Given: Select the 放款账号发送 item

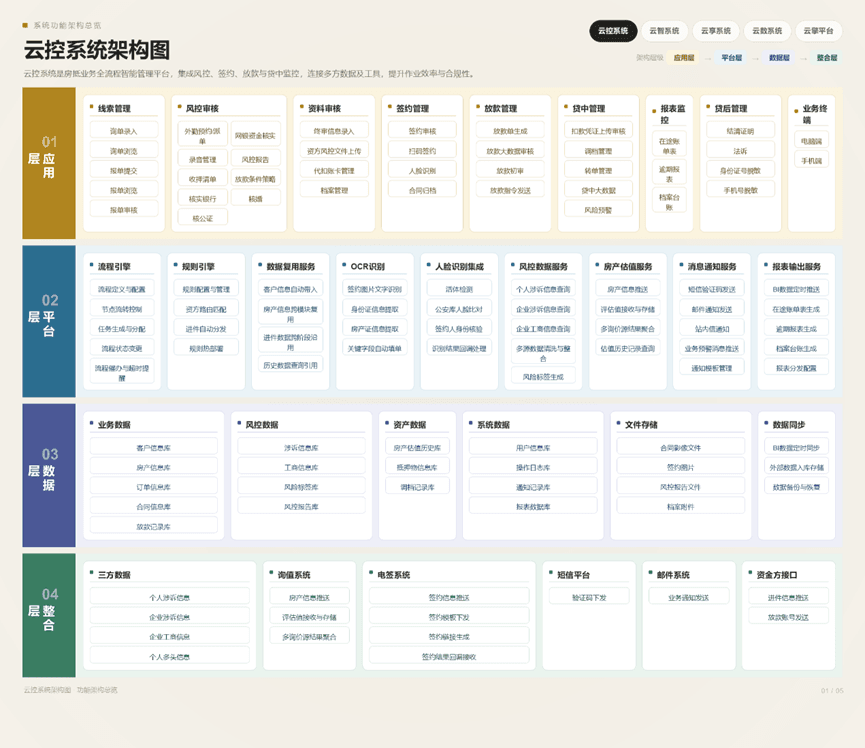Looking at the screenshot, I should 788,617.
